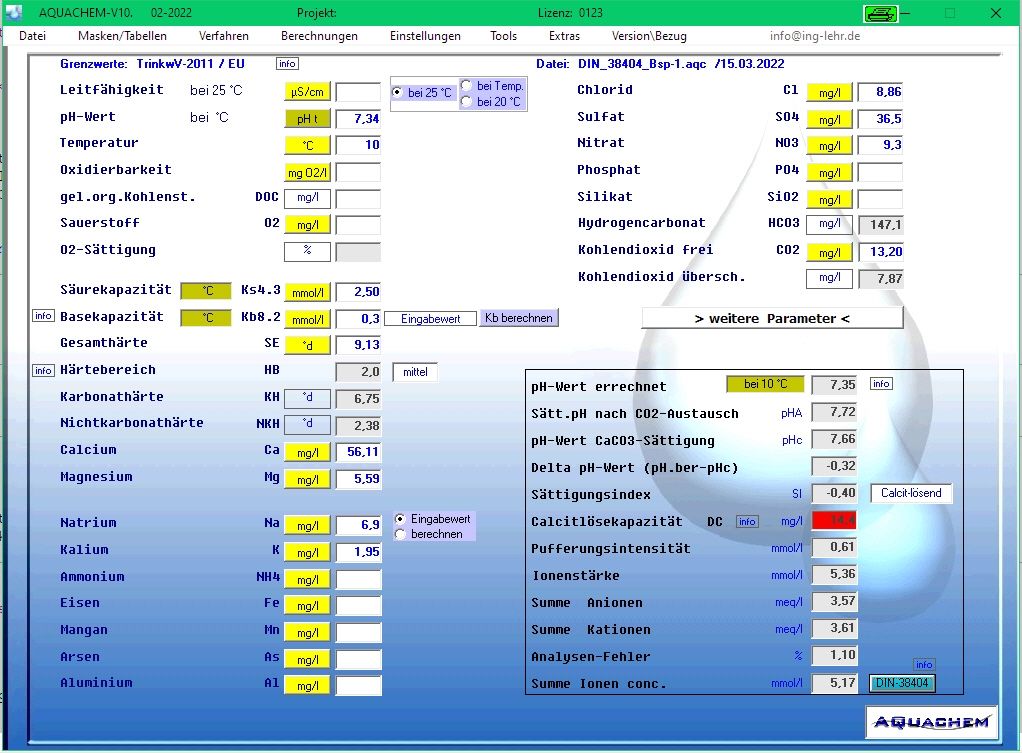The width and height of the screenshot is (1022, 753).
Task: Click the °C unit button for Temperatur
Action: pos(307,145)
